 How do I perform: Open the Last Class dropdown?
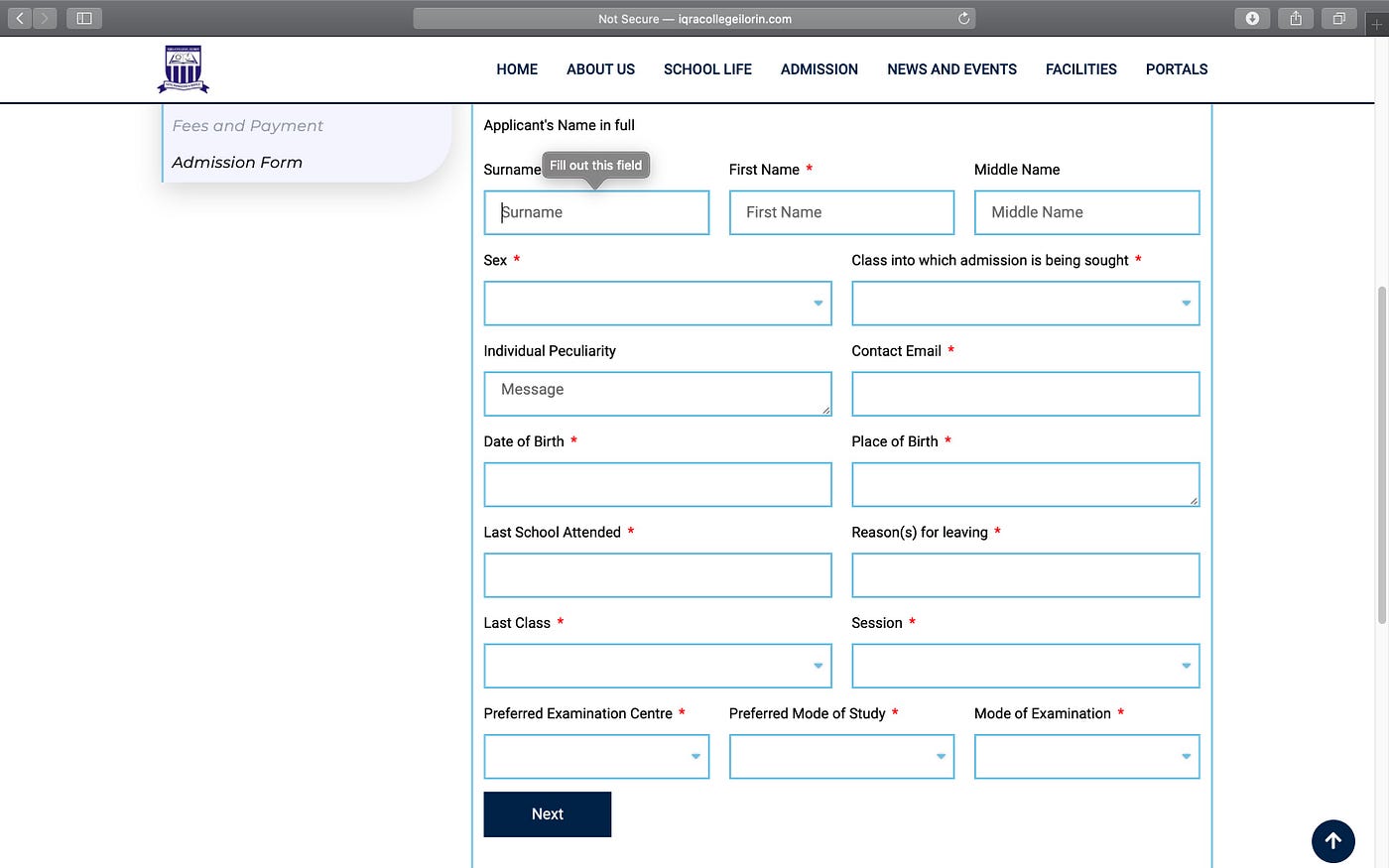(658, 666)
